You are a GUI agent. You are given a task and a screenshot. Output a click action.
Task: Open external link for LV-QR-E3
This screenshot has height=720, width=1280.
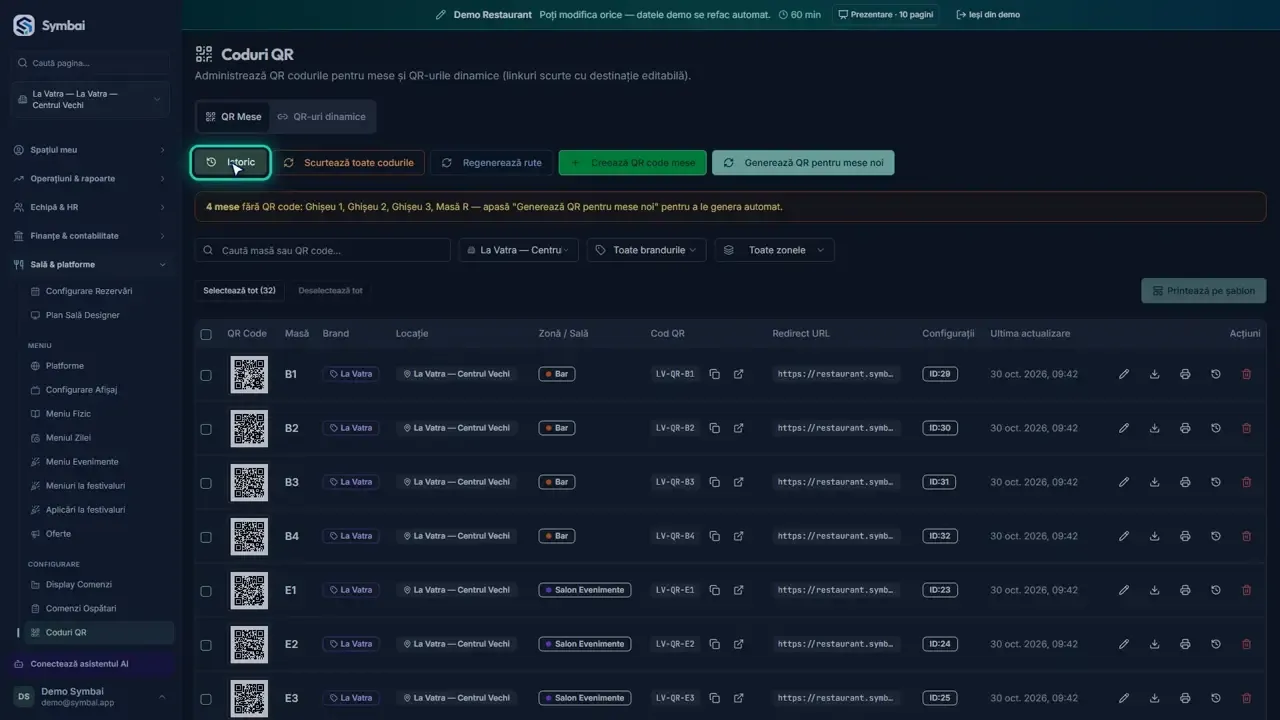coord(739,698)
